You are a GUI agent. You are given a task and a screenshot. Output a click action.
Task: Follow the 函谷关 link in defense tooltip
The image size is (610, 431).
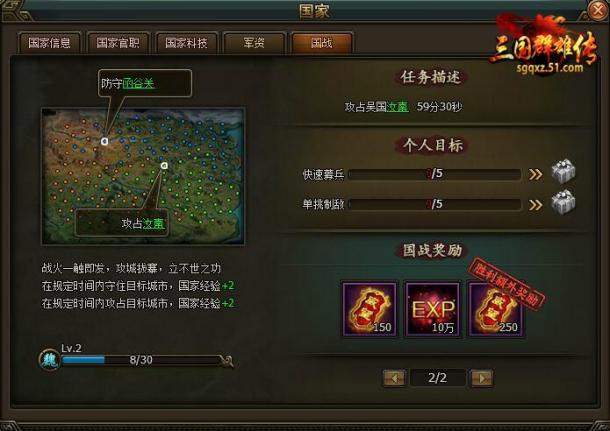[138, 83]
